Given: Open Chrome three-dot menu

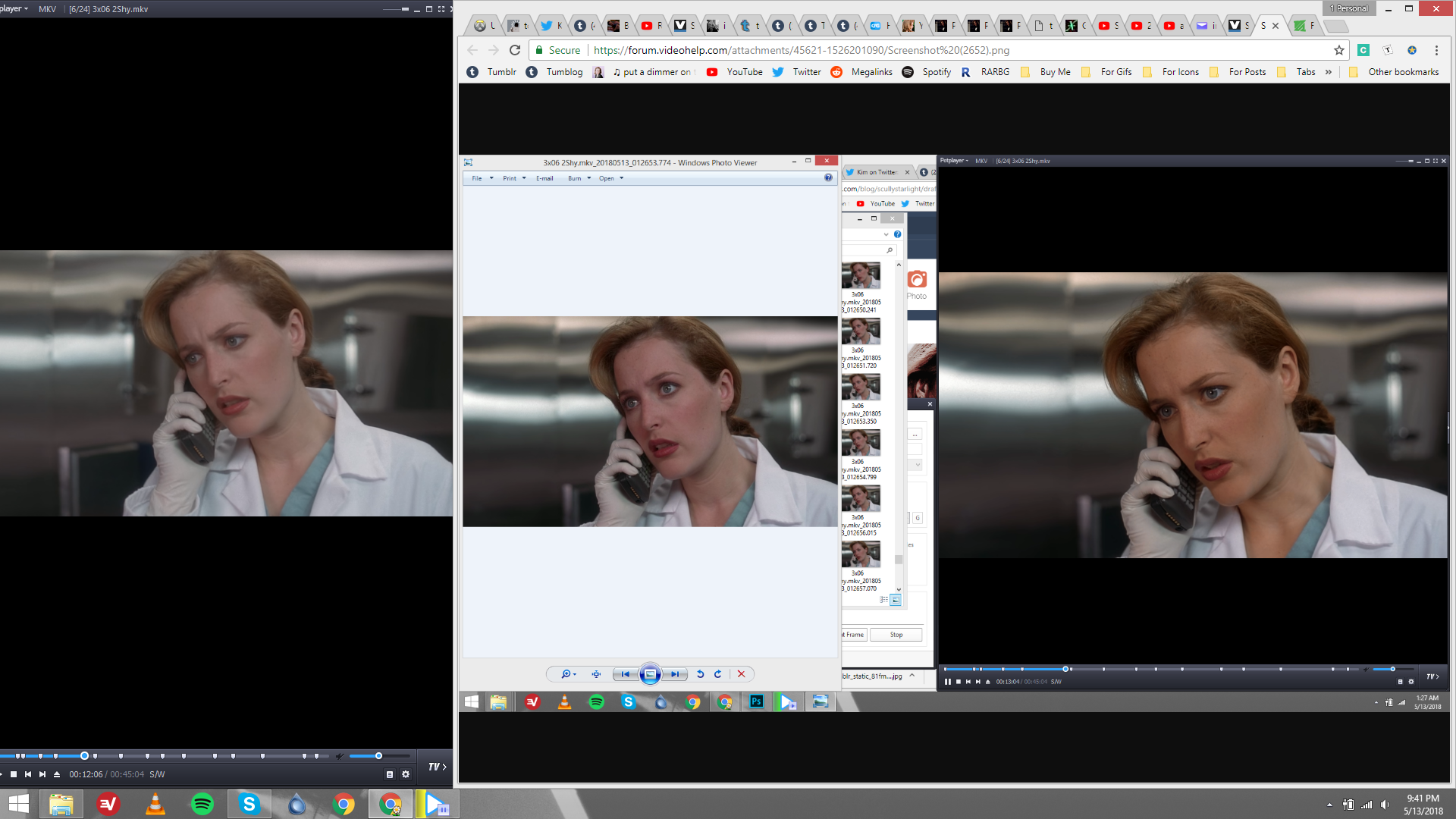Looking at the screenshot, I should [1436, 50].
